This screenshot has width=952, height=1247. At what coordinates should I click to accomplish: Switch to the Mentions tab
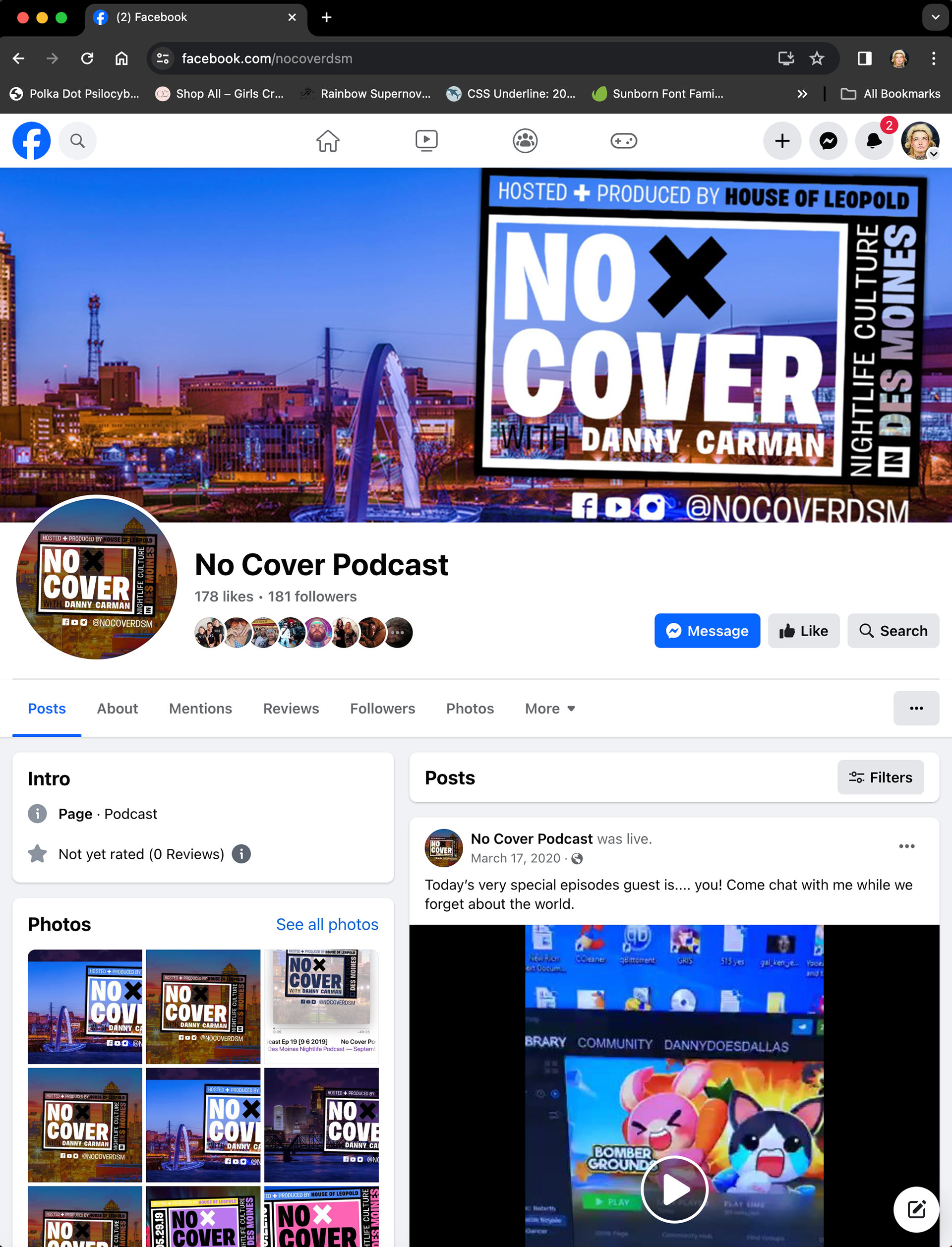tap(201, 708)
